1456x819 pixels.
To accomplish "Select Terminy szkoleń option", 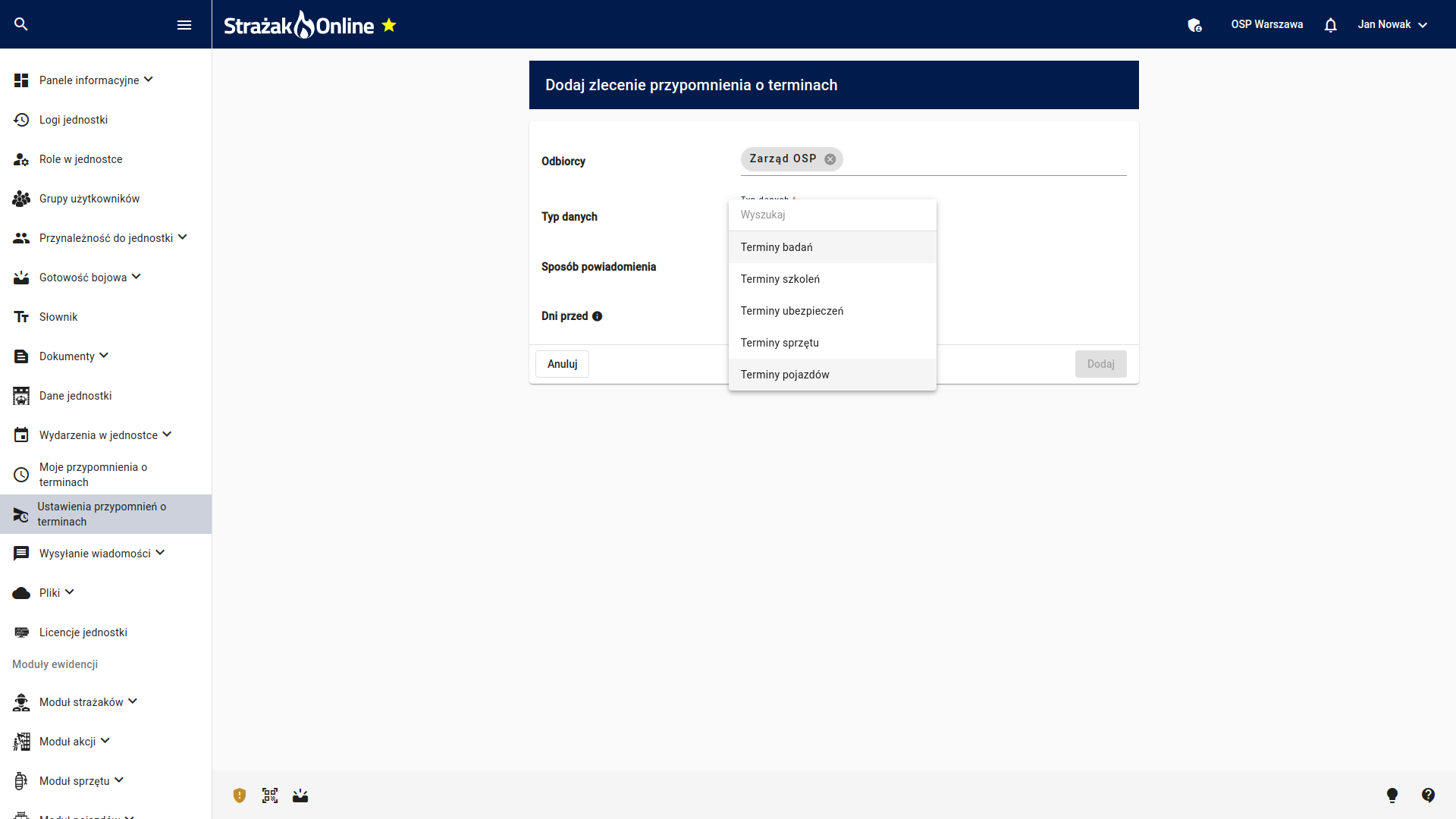I will [x=780, y=279].
